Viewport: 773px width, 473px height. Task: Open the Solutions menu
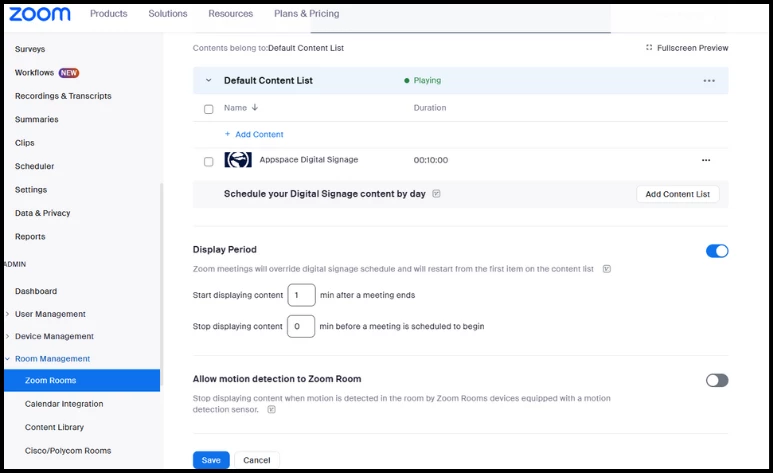[x=168, y=14]
